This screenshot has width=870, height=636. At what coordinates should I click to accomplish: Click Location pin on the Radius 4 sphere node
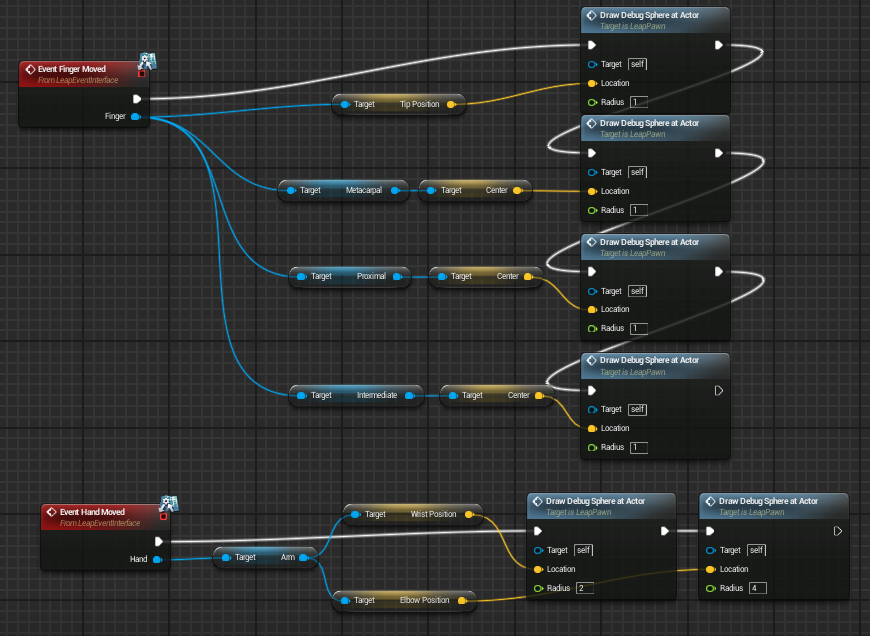(710, 569)
